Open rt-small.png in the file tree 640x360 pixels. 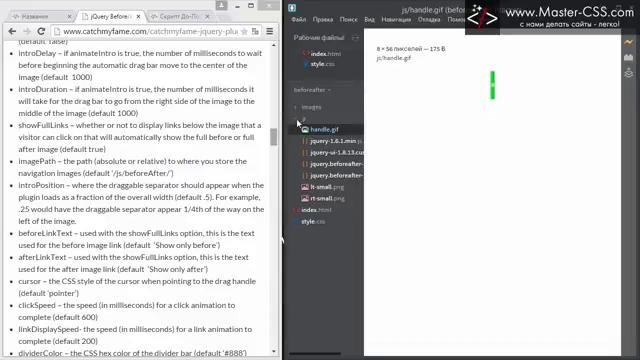(x=327, y=198)
